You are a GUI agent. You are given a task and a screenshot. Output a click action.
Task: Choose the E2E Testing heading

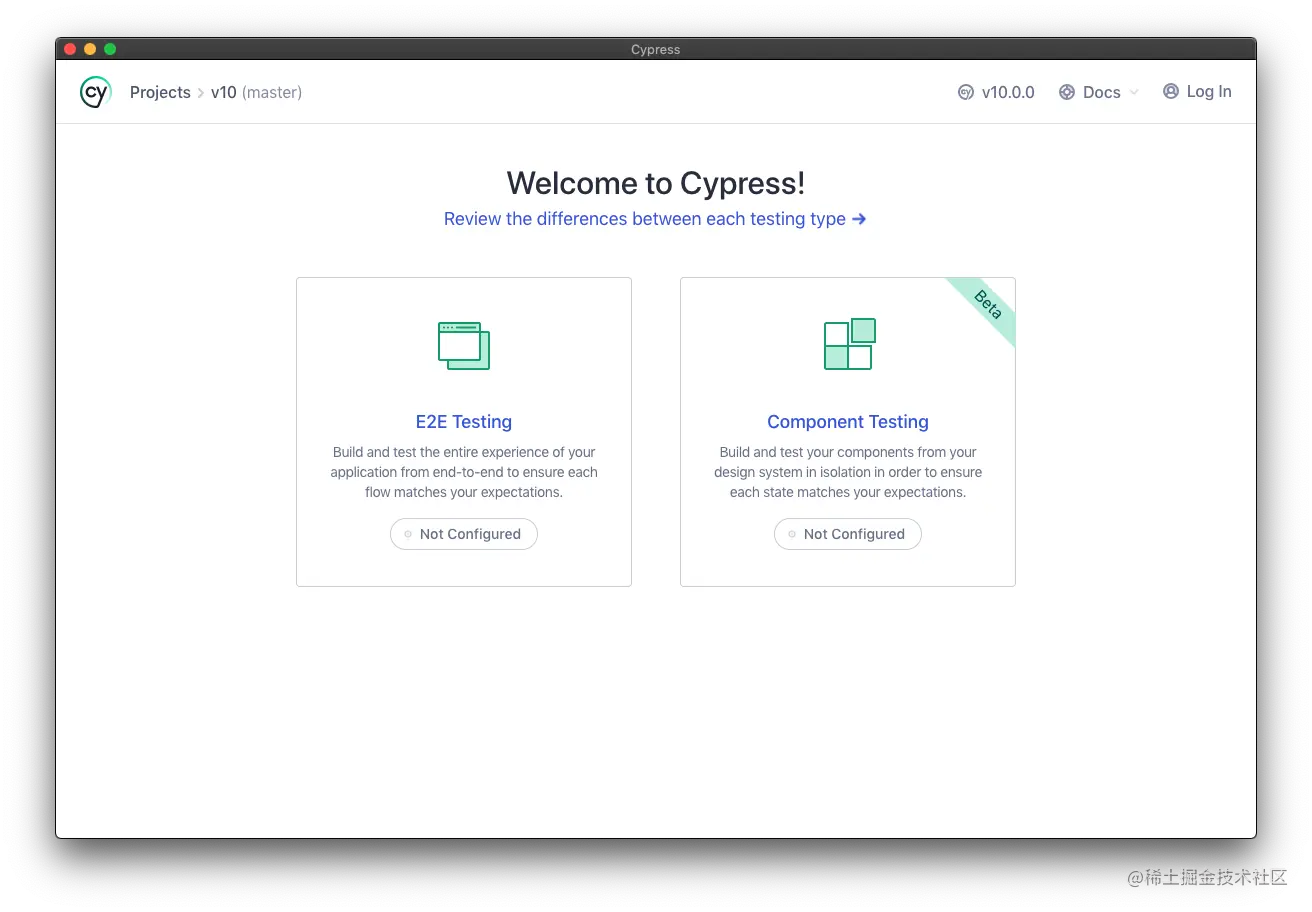pos(464,422)
